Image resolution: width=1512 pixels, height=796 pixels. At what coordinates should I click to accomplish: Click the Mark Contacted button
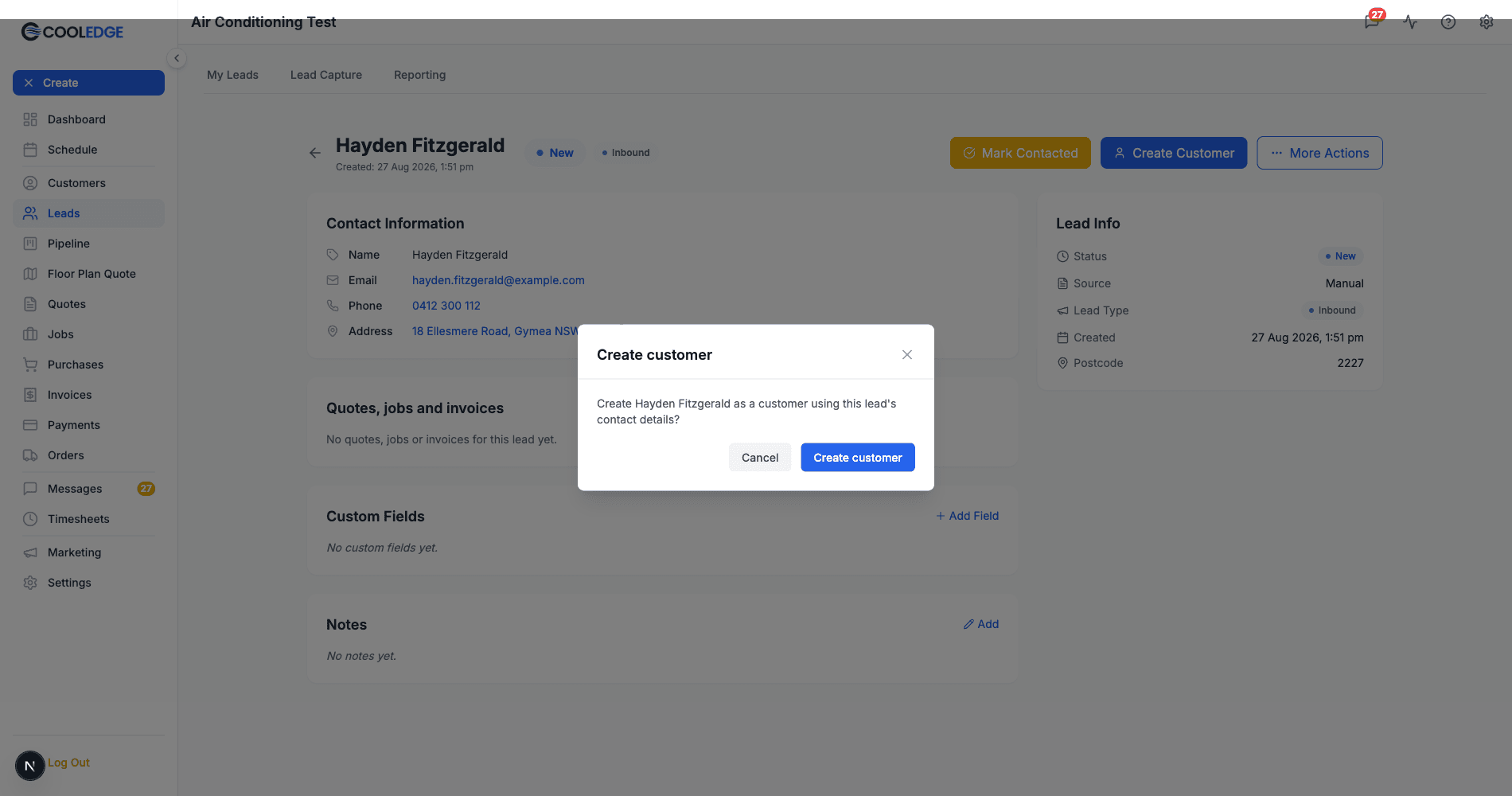pyautogui.click(x=1020, y=153)
